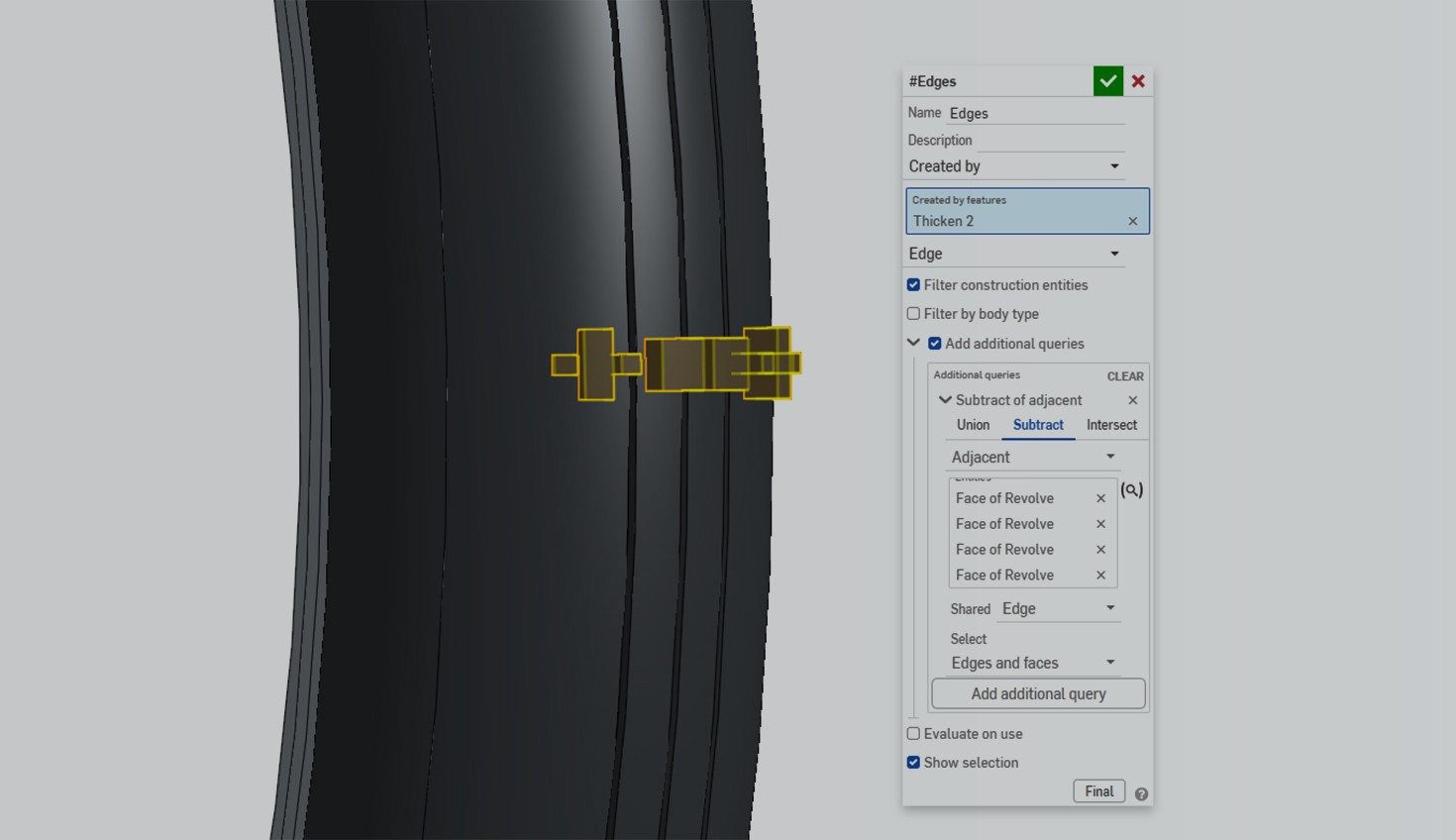Viewport: 1456px width, 840px height.
Task: Remove the third Face of Revolve entity
Action: coord(1100,550)
